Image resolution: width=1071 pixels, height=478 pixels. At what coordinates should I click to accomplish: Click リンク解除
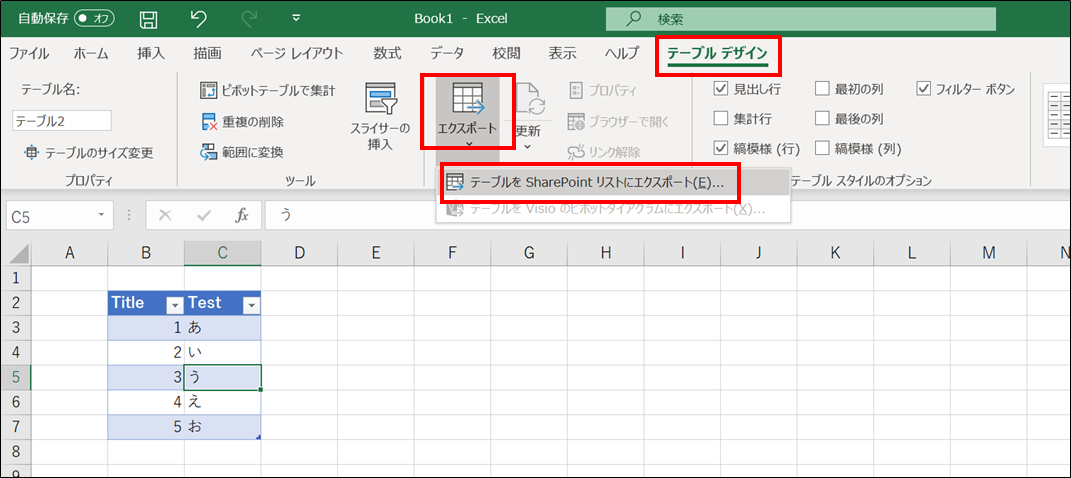(604, 152)
